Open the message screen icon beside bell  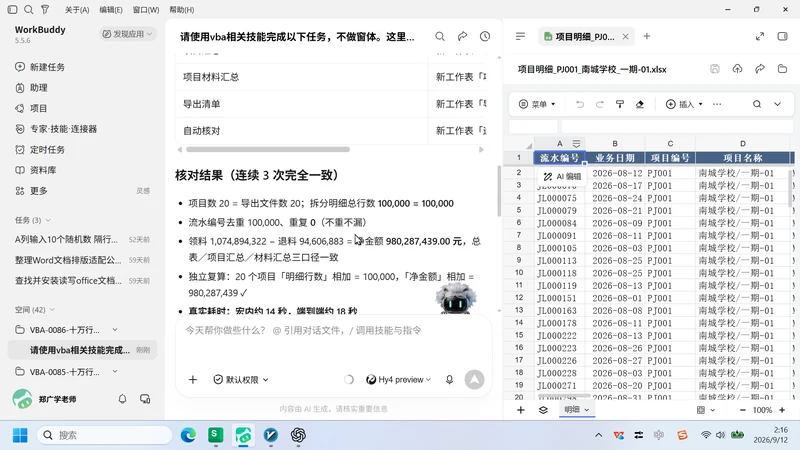[x=145, y=399]
